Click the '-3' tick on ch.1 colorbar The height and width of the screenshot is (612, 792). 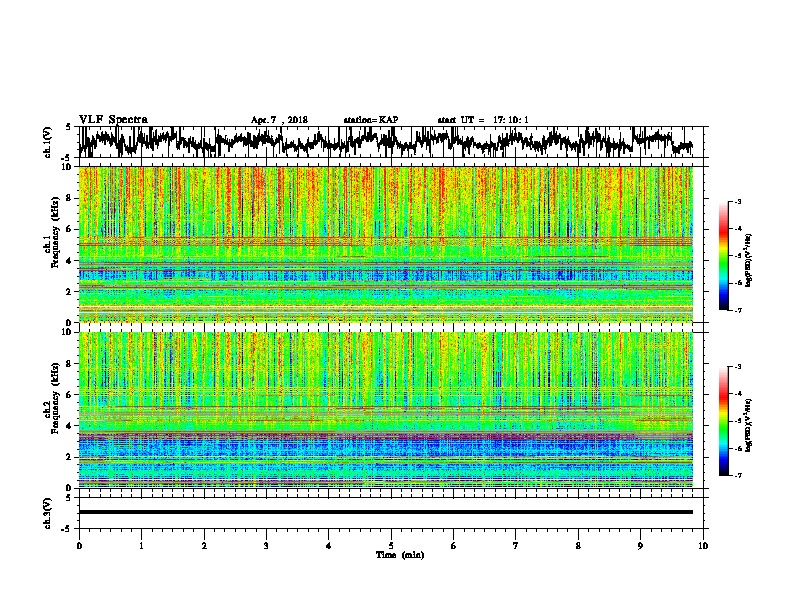click(x=738, y=202)
